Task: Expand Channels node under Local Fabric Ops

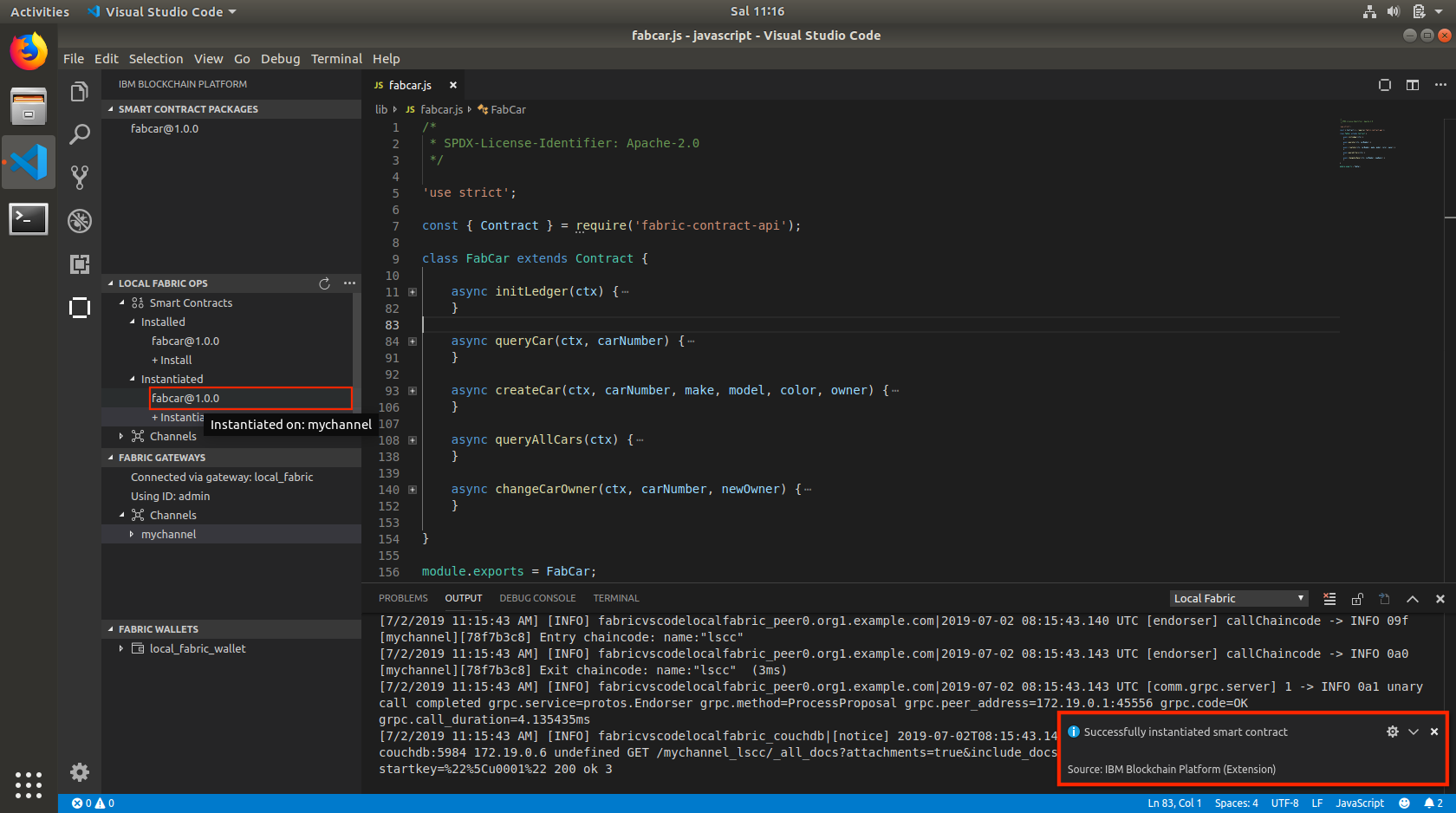Action: (x=122, y=436)
